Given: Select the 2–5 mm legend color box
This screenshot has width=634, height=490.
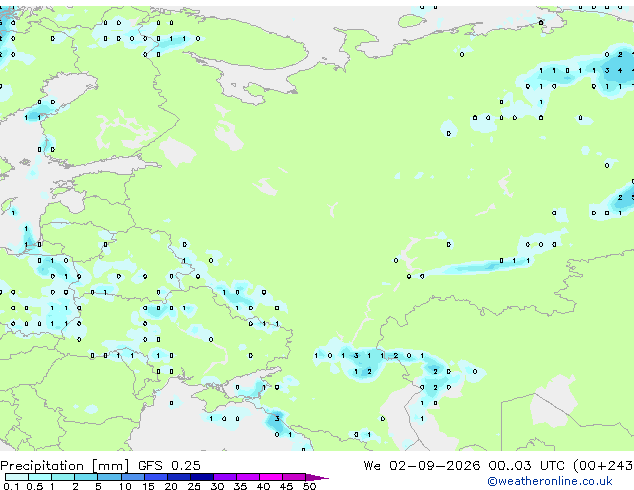Looking at the screenshot, I should (86, 477).
